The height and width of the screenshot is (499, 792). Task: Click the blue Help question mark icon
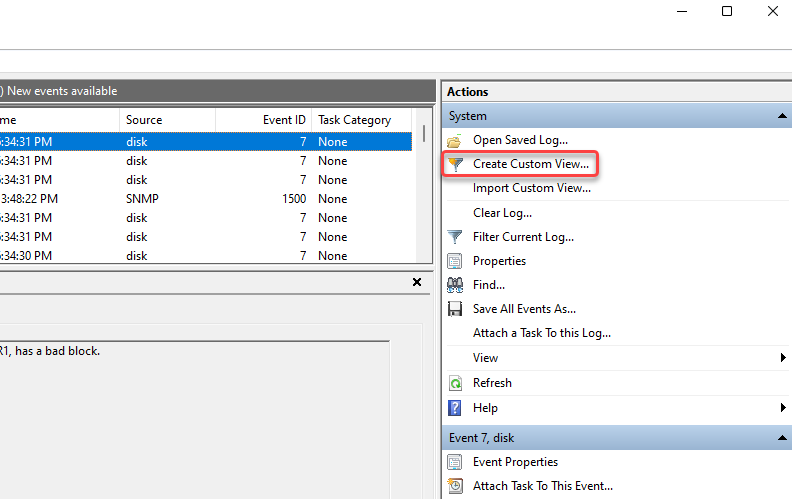tap(455, 408)
